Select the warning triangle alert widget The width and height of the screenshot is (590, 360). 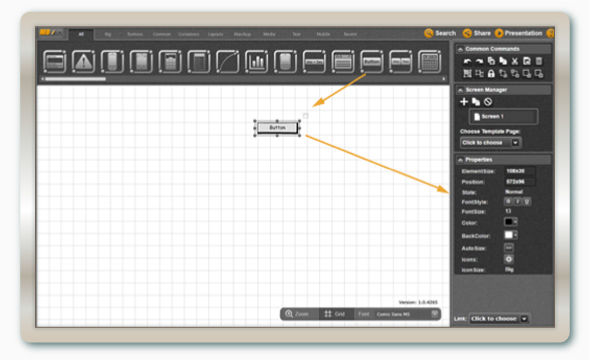[83, 61]
